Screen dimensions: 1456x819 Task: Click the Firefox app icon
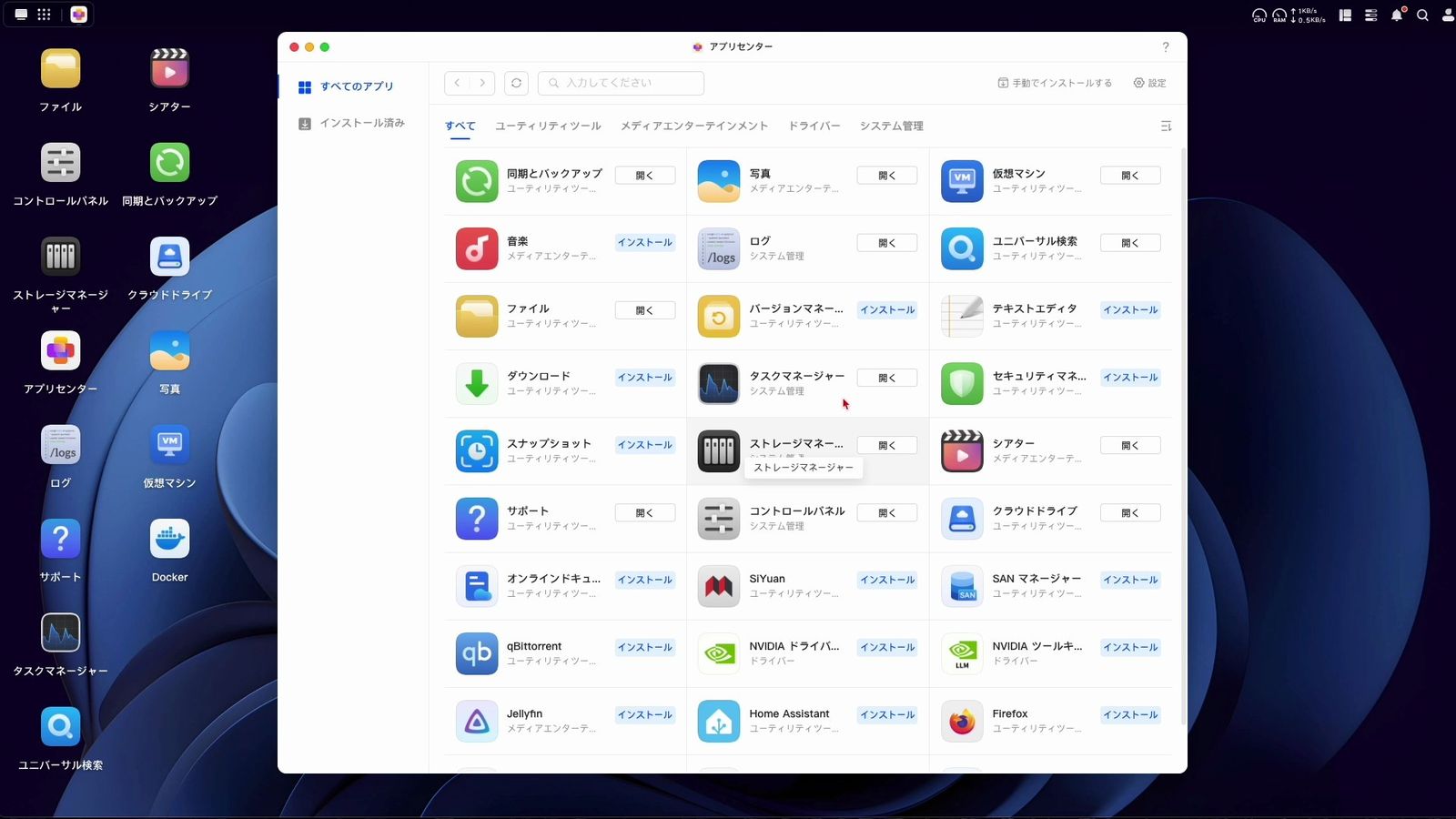pyautogui.click(x=962, y=722)
